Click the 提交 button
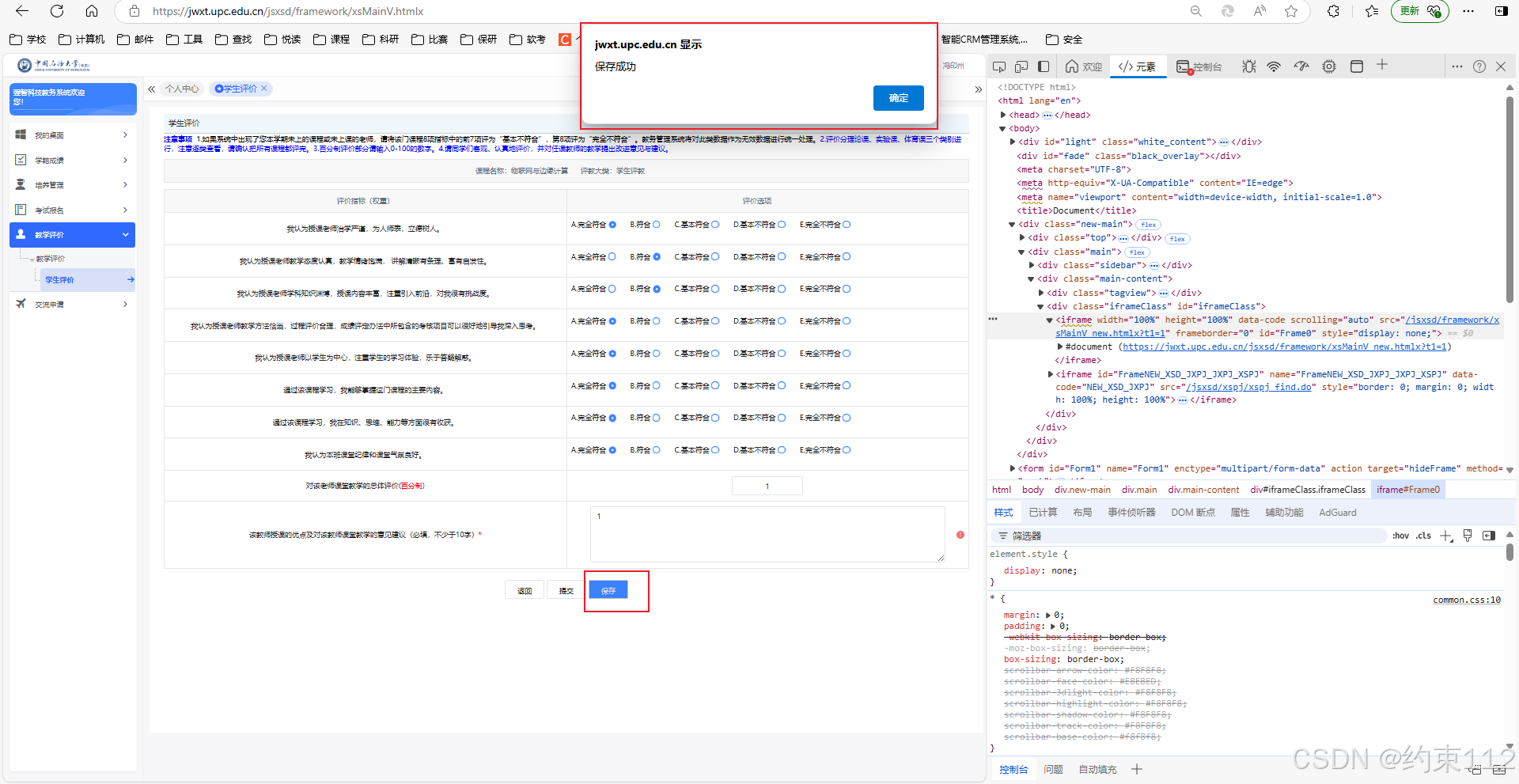This screenshot has height=784, width=1519. tap(566, 590)
